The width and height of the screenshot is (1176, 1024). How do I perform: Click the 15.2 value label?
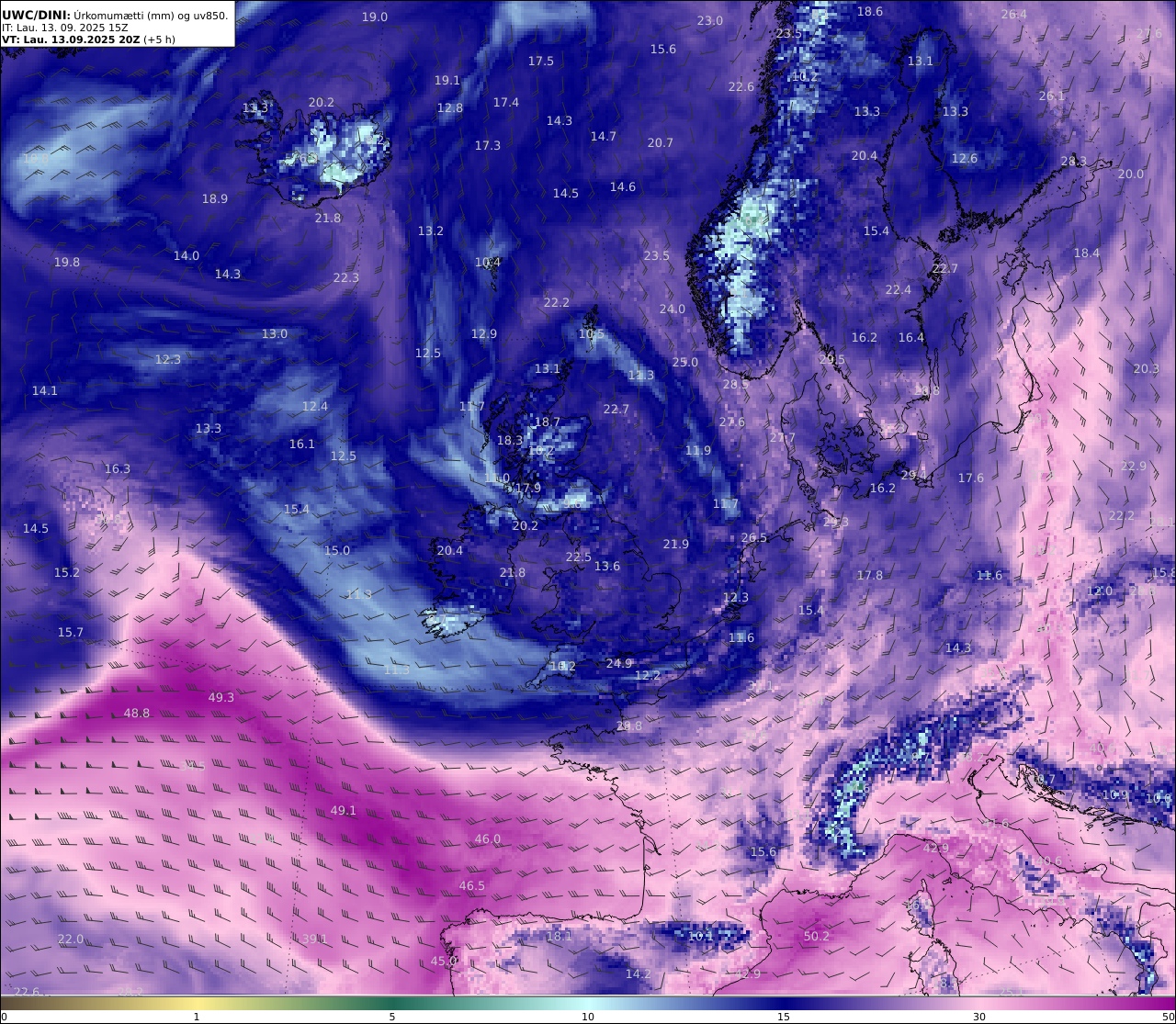pos(66,573)
